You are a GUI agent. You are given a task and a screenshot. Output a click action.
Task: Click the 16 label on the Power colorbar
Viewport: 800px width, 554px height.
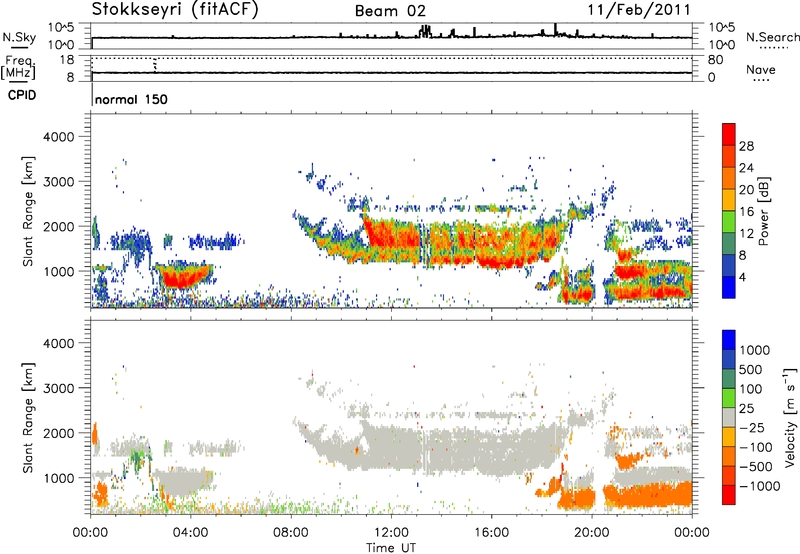pos(746,212)
